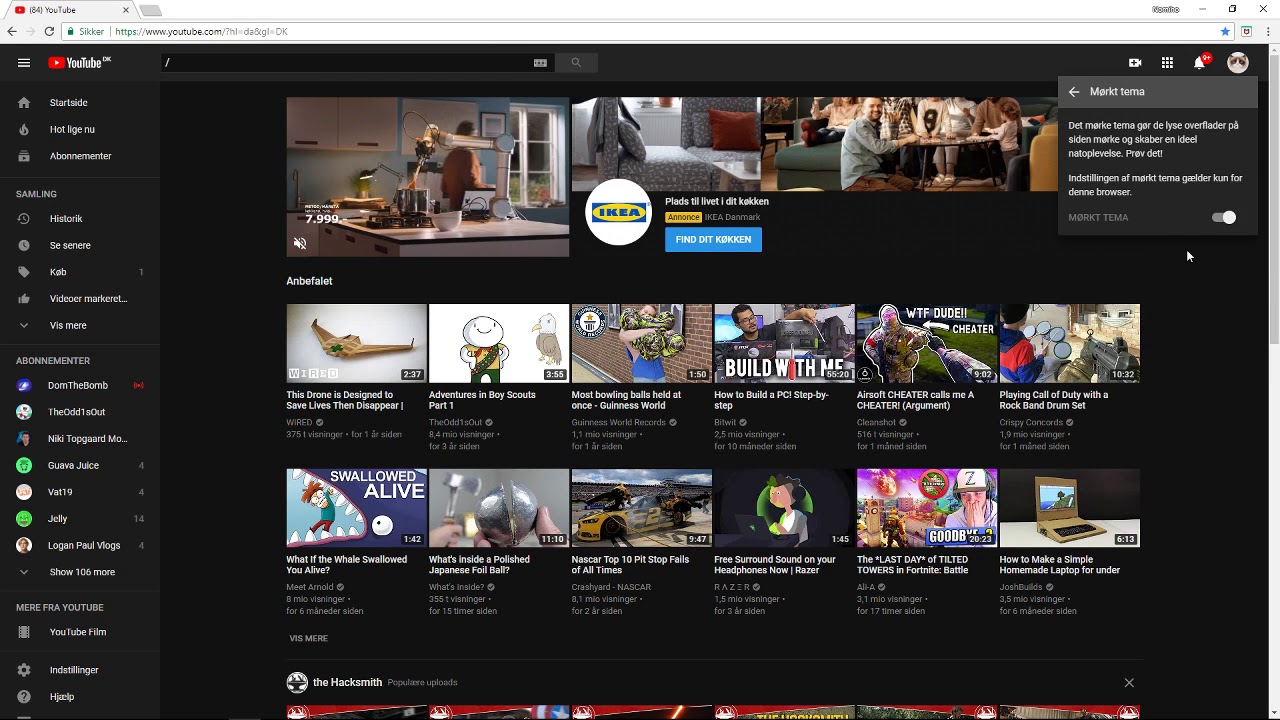Go back from Mørkt tema panel
The width and height of the screenshot is (1280, 720).
pos(1074,92)
